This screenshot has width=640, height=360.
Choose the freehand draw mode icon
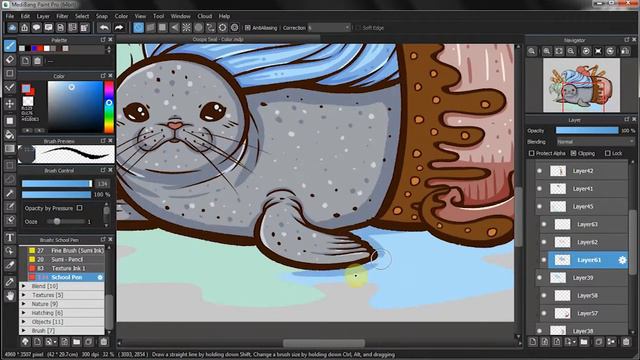click(x=138, y=28)
